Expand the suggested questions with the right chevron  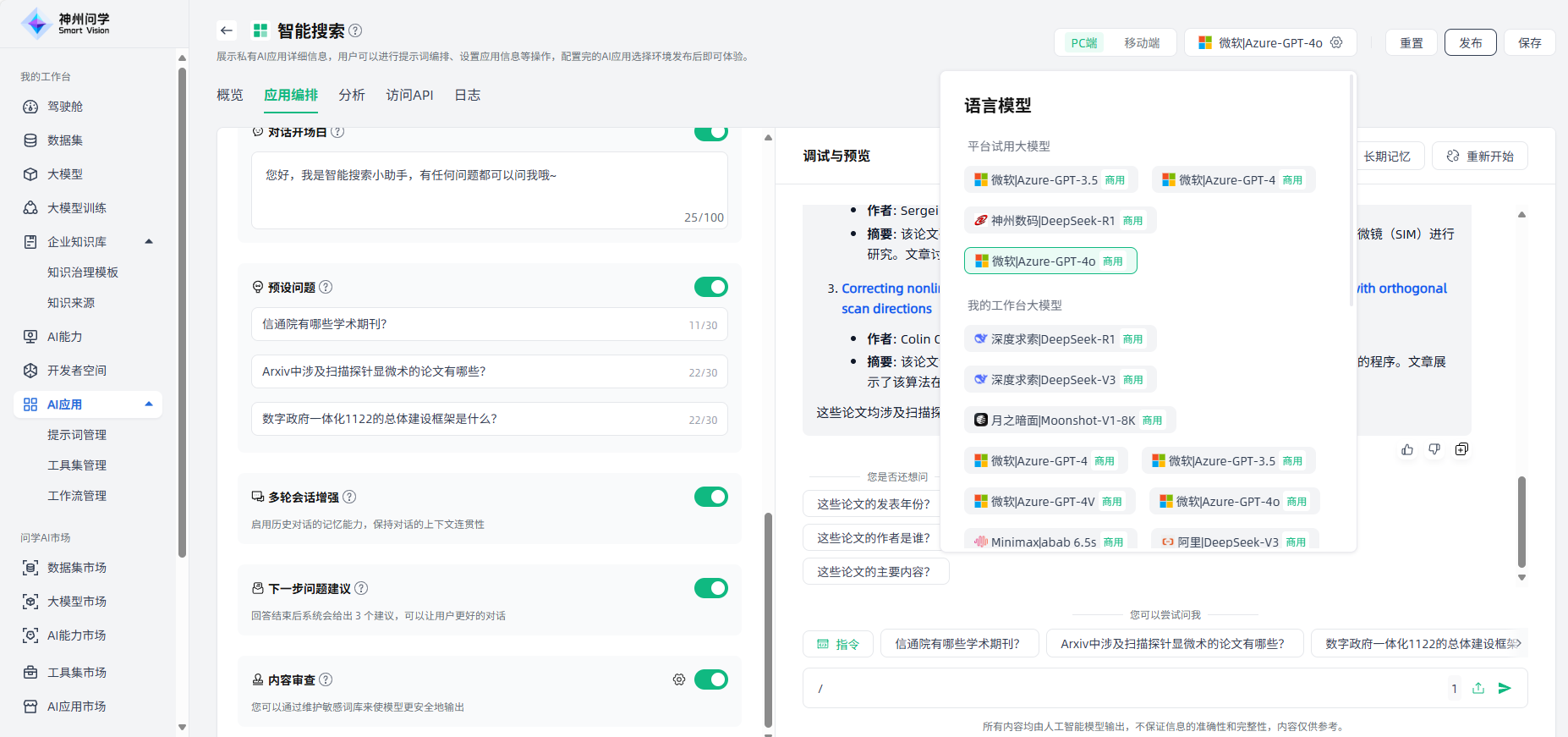point(1519,644)
